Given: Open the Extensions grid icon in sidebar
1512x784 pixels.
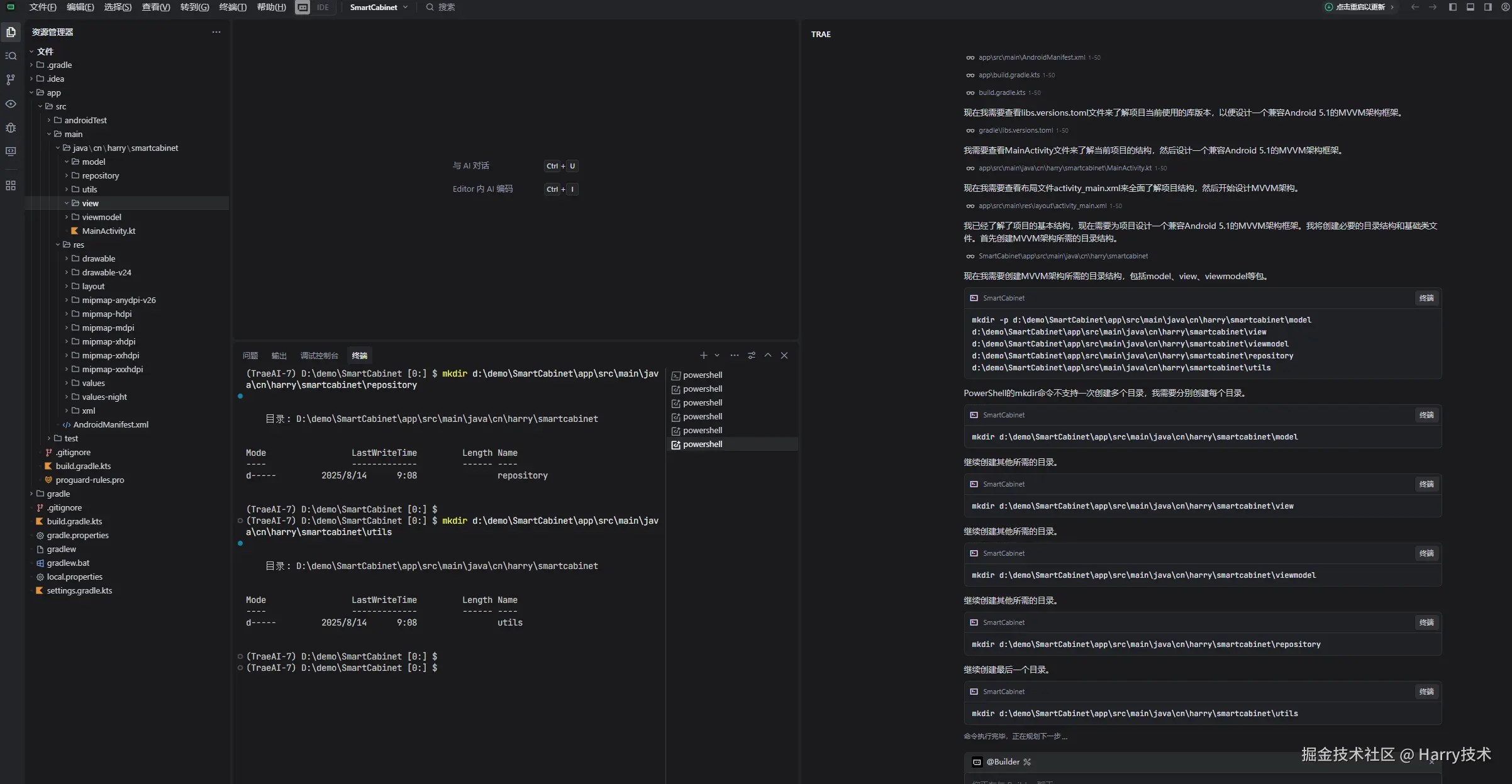Looking at the screenshot, I should click(x=11, y=185).
